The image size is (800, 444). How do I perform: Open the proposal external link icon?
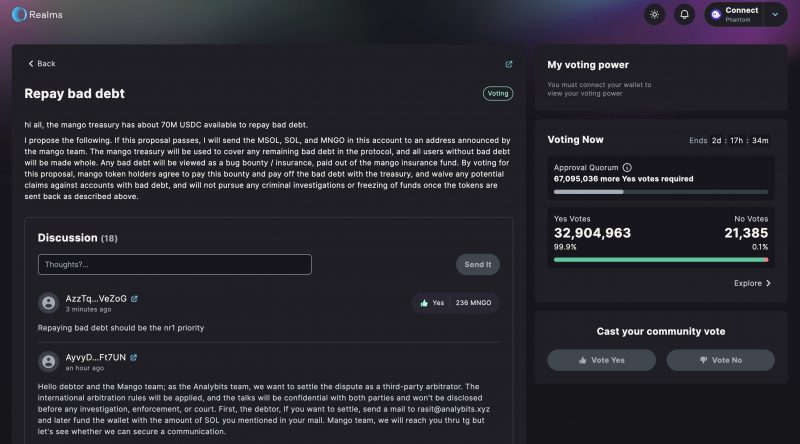(x=509, y=64)
